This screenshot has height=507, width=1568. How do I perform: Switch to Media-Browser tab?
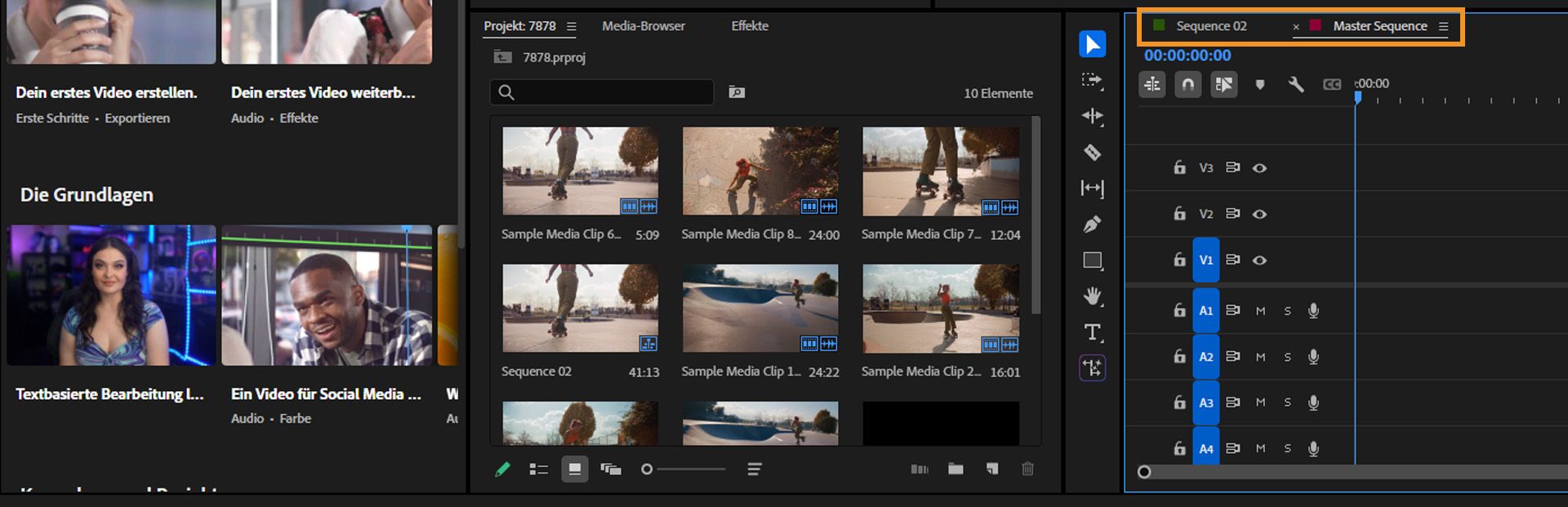(x=644, y=26)
